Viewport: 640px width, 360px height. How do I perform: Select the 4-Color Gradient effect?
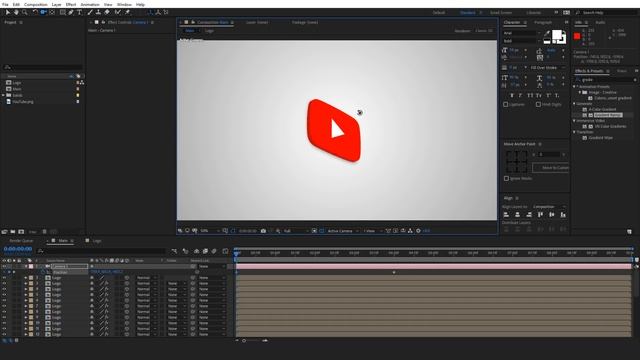point(602,109)
